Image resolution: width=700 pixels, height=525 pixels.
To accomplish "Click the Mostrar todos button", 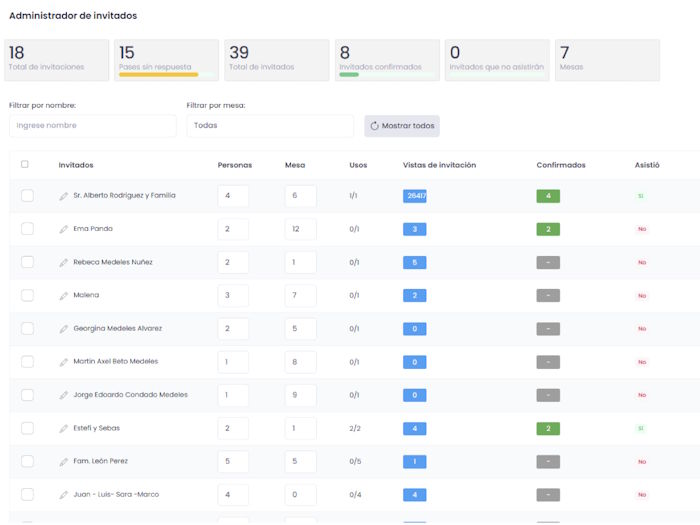I will click(x=402, y=126).
